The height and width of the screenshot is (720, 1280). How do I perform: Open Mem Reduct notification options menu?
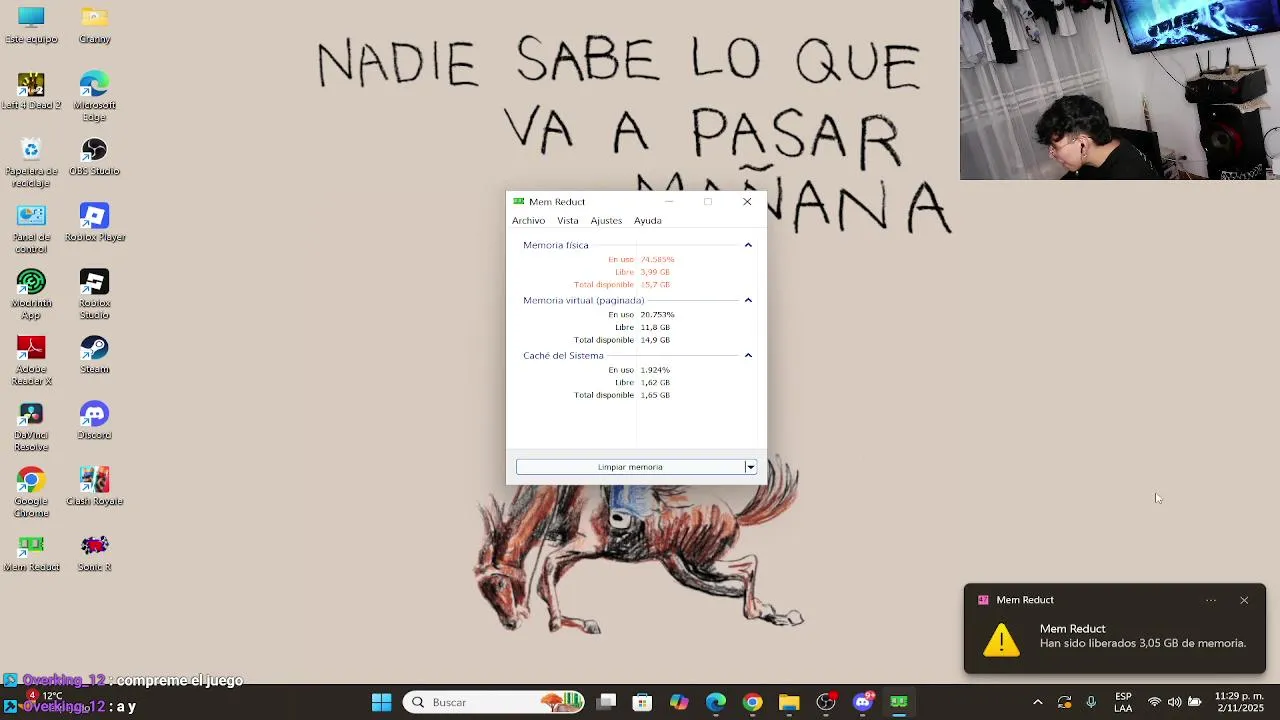pos(1211,600)
